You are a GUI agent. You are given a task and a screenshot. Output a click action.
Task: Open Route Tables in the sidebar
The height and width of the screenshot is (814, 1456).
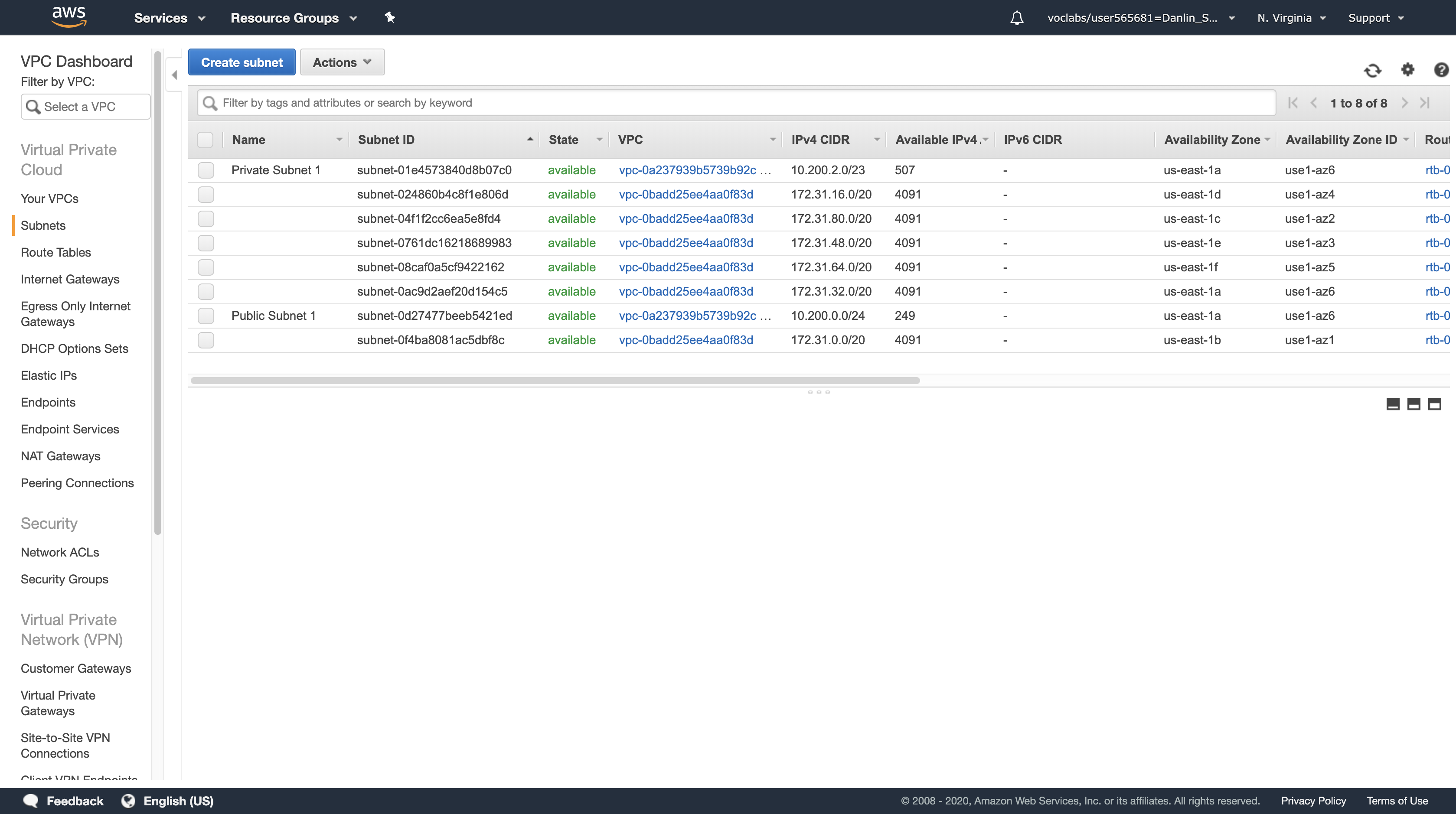(55, 253)
